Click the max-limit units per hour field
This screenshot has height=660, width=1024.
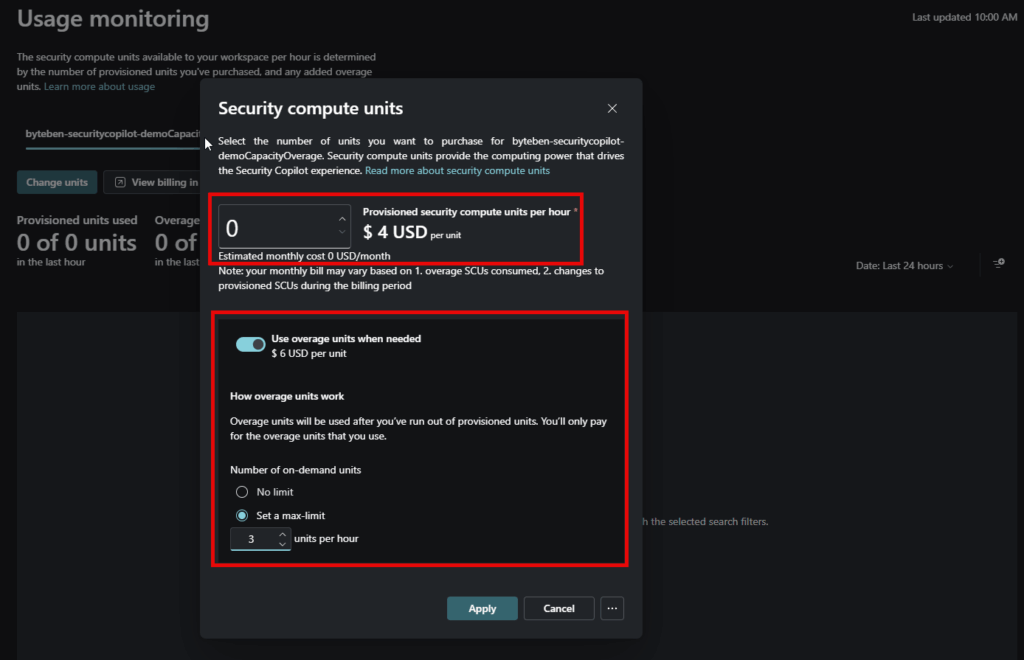252,539
